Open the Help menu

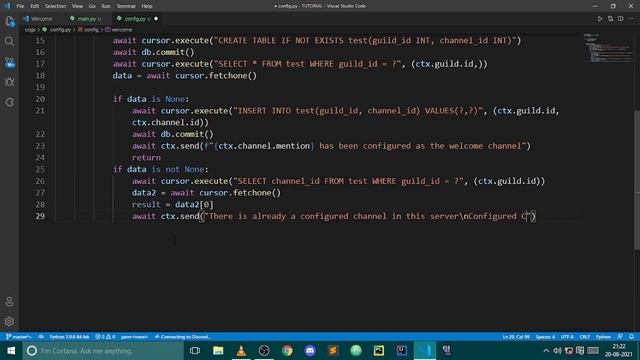click(x=147, y=6)
